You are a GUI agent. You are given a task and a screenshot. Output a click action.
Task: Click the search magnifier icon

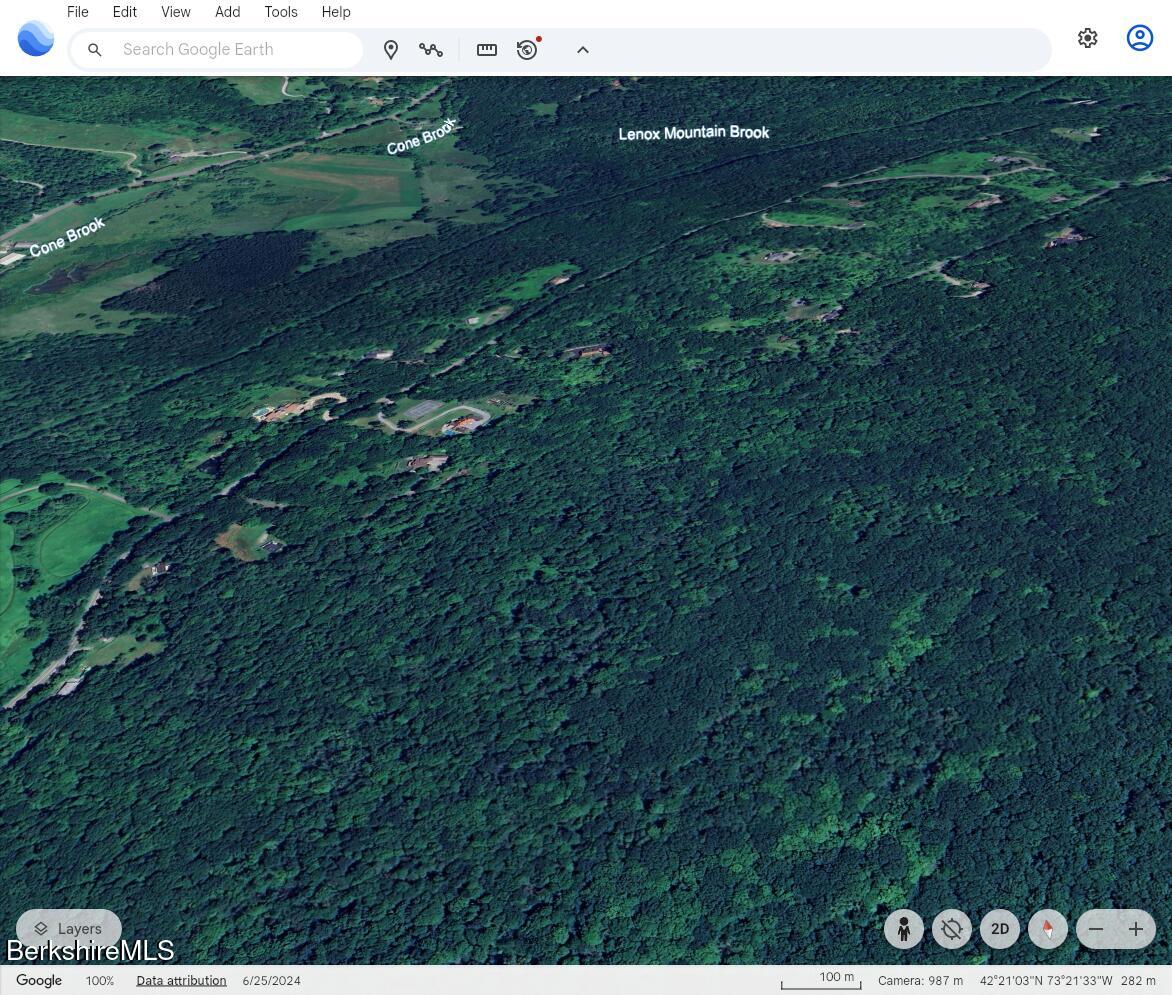95,49
